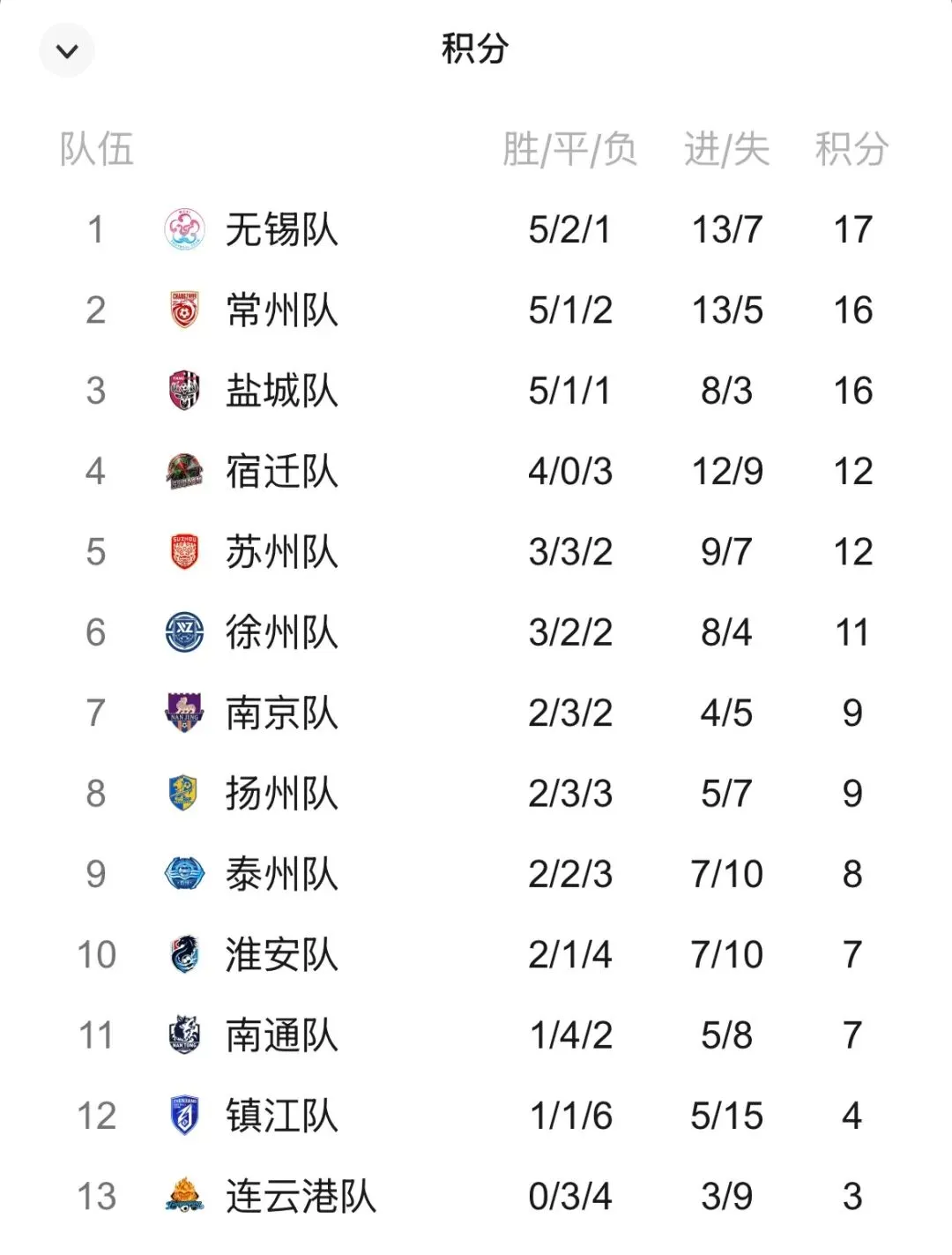This screenshot has height=1255, width=952.
Task: Open the 南京队 purple crest
Action: pos(184,713)
